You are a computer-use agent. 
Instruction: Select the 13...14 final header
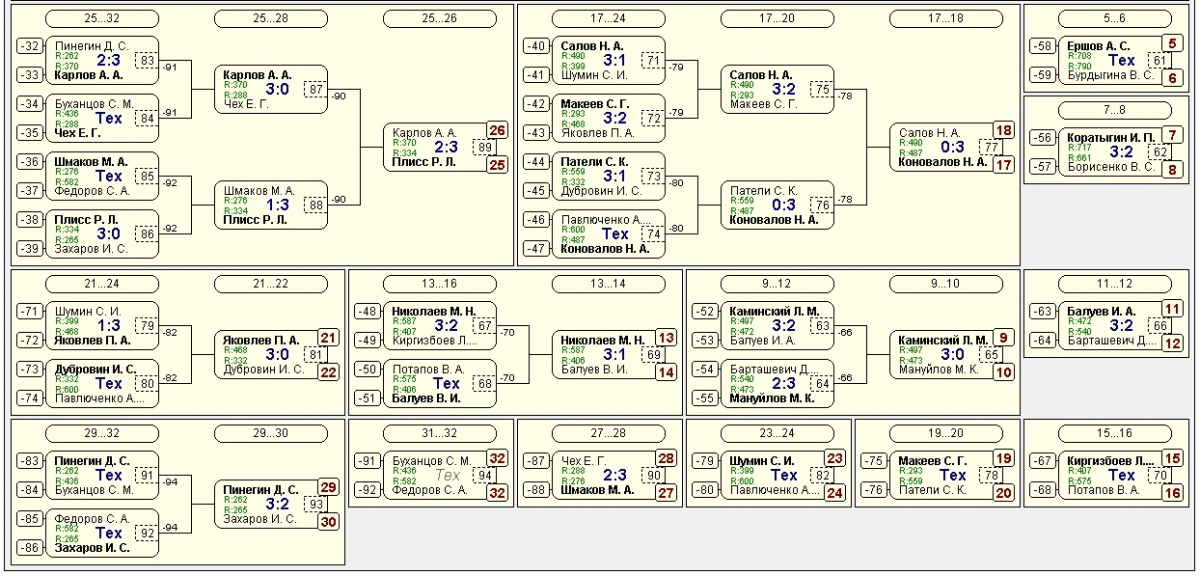pos(608,283)
